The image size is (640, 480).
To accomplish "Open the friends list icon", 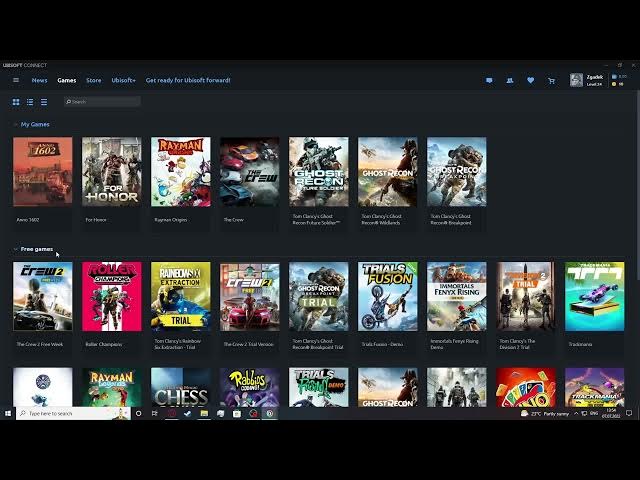I will (509, 80).
